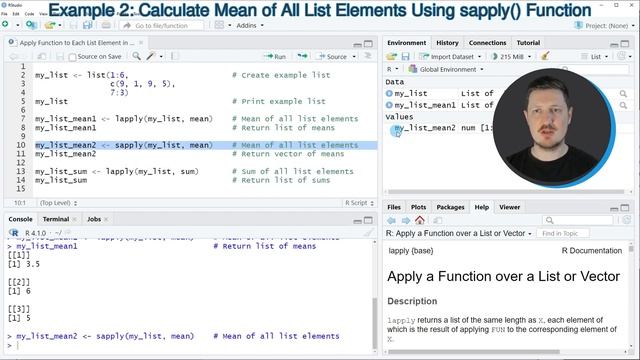Switch to the Jobs tab
Screen dimensions: 640x360
(x=93, y=219)
